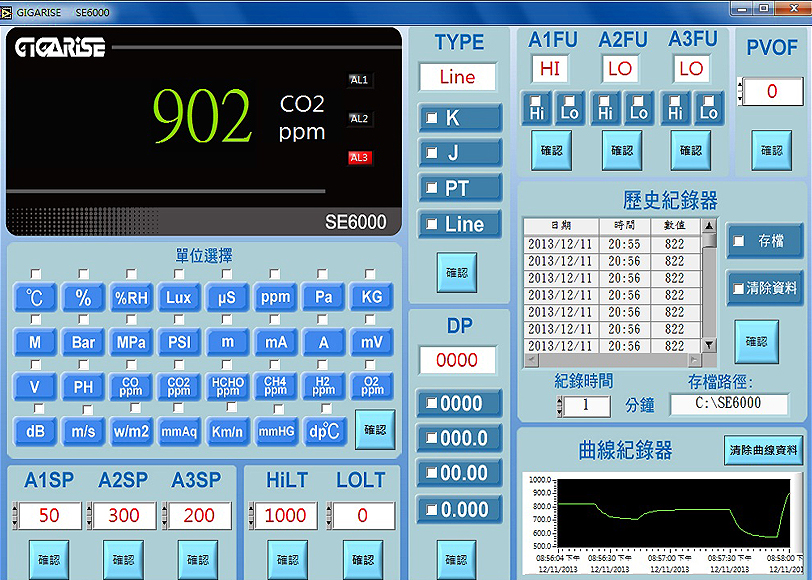
Task: Choose the PH unit button
Action: (x=83, y=387)
